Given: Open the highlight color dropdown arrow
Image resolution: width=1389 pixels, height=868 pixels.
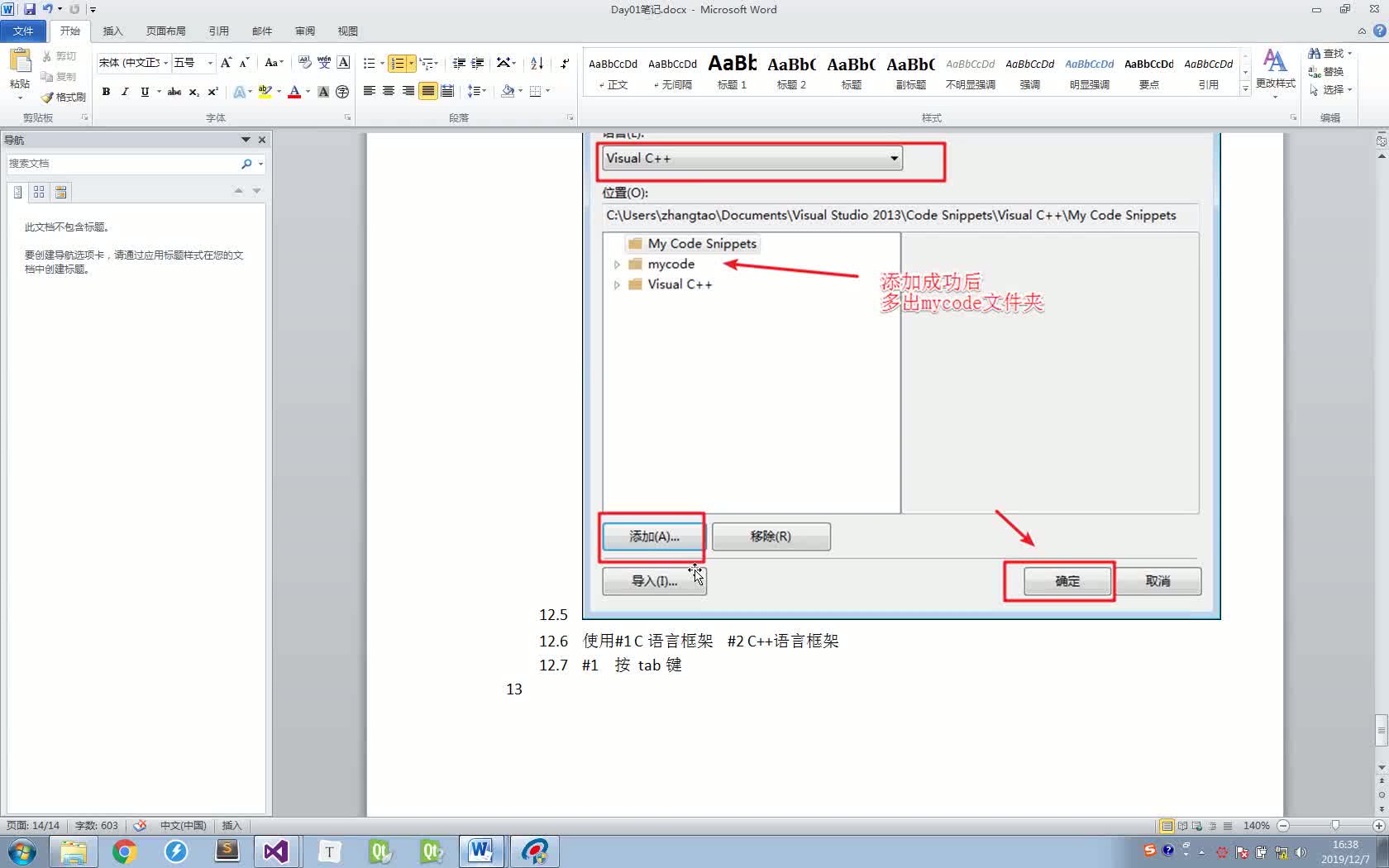Looking at the screenshot, I should click(279, 92).
